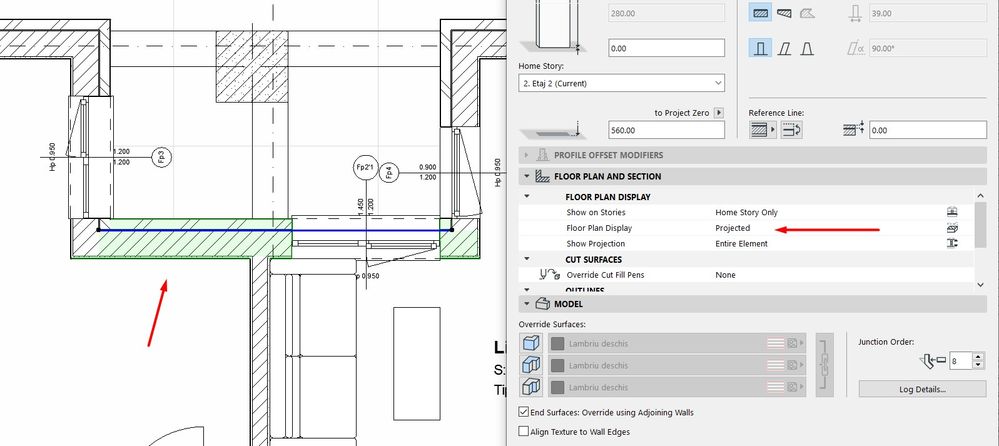Click the disabled wall thickness field 39.00
The width and height of the screenshot is (999, 446).
click(x=928, y=13)
